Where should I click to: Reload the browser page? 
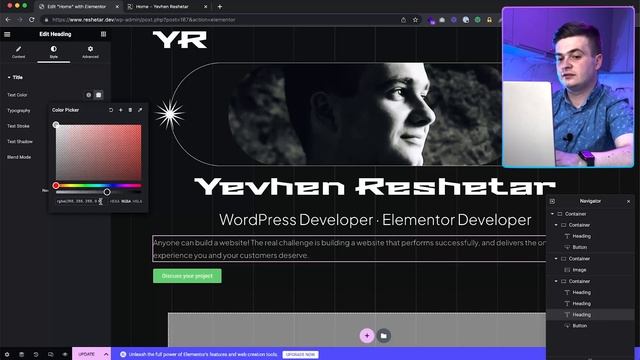click(x=31, y=20)
